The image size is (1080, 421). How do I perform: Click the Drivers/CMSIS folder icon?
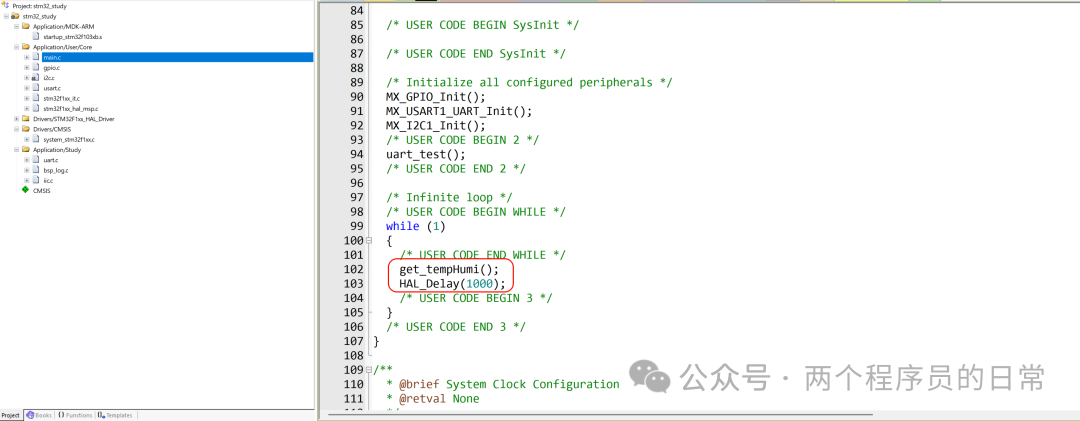25,129
